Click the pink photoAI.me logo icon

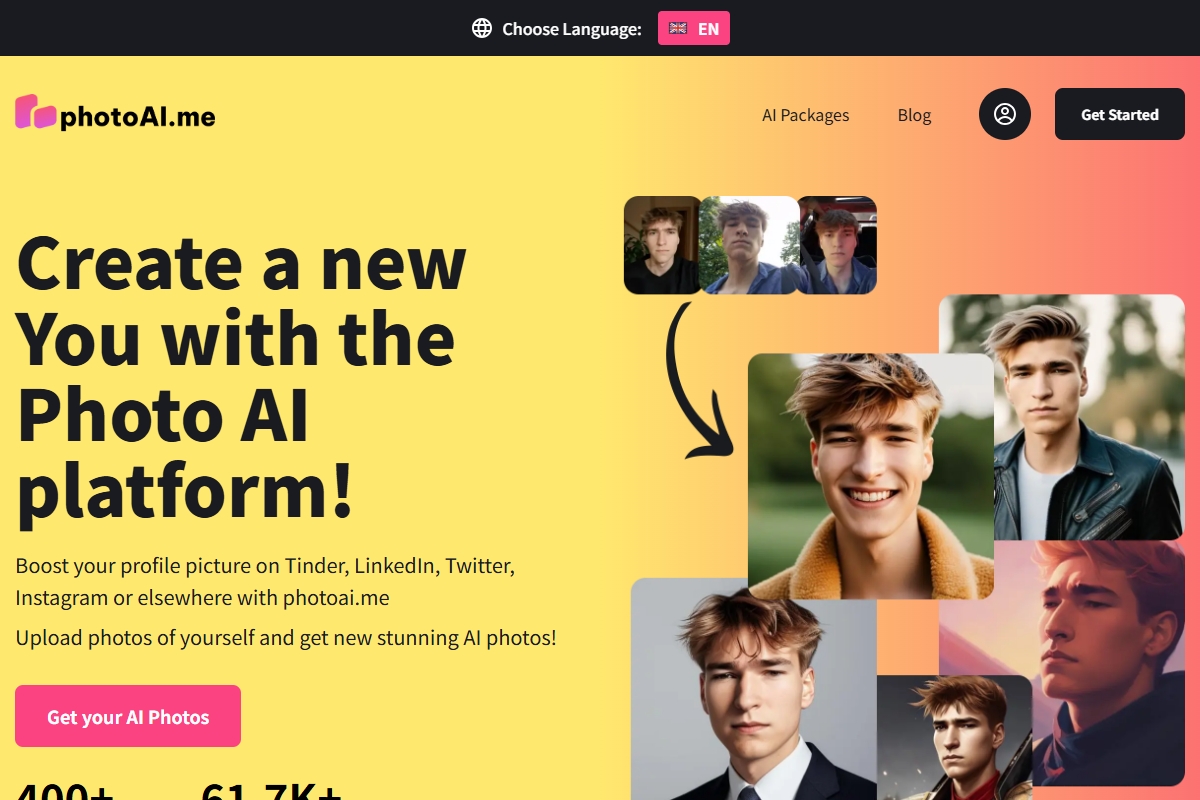(x=36, y=111)
